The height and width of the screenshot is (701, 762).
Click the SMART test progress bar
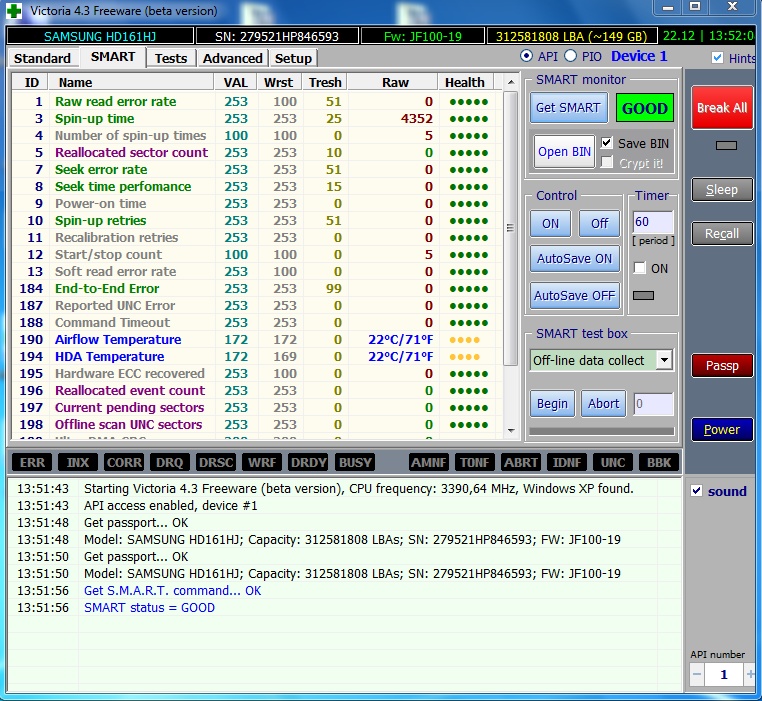pyautogui.click(x=602, y=431)
